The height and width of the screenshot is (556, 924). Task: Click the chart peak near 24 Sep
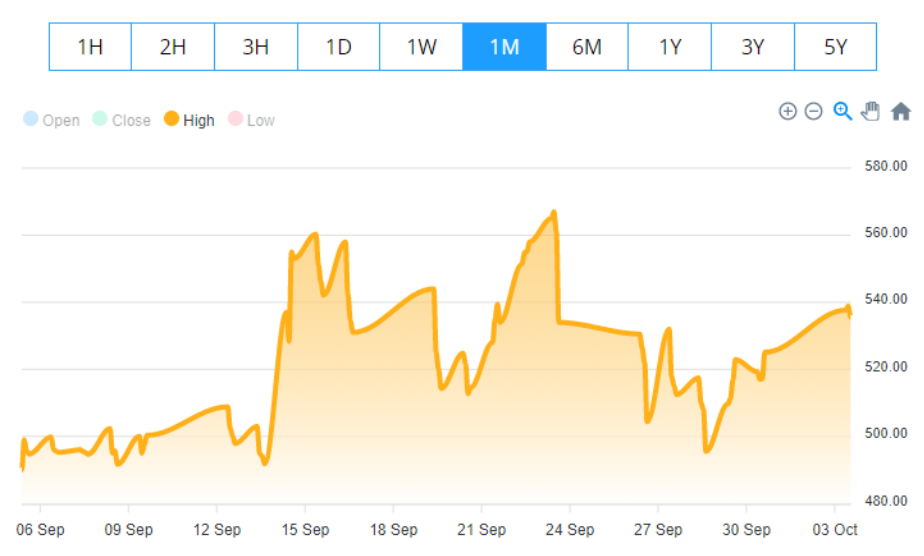click(554, 213)
